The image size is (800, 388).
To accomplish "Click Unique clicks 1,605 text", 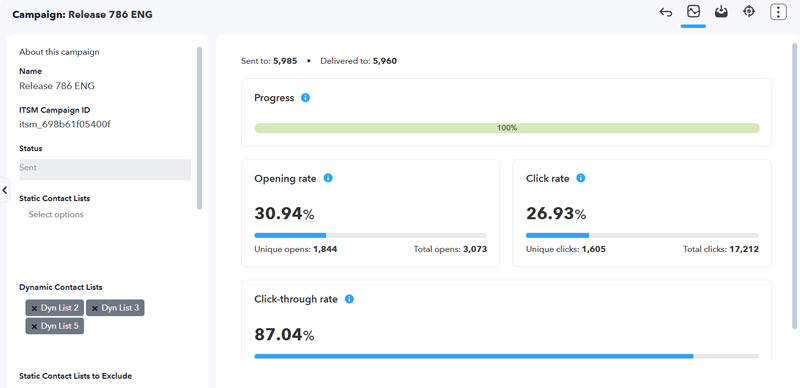I will tap(566, 250).
